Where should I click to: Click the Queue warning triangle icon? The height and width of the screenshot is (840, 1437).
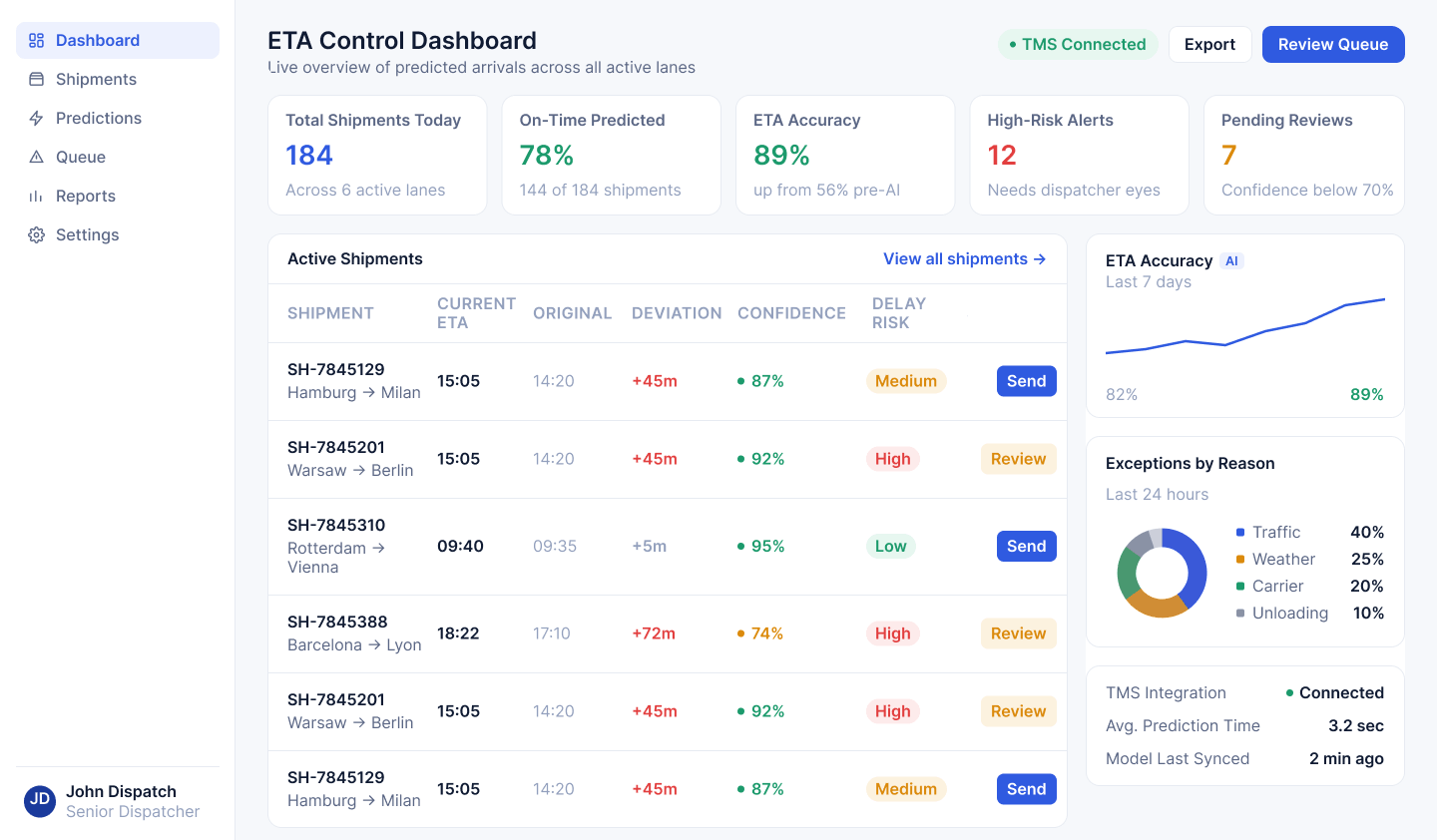click(36, 157)
